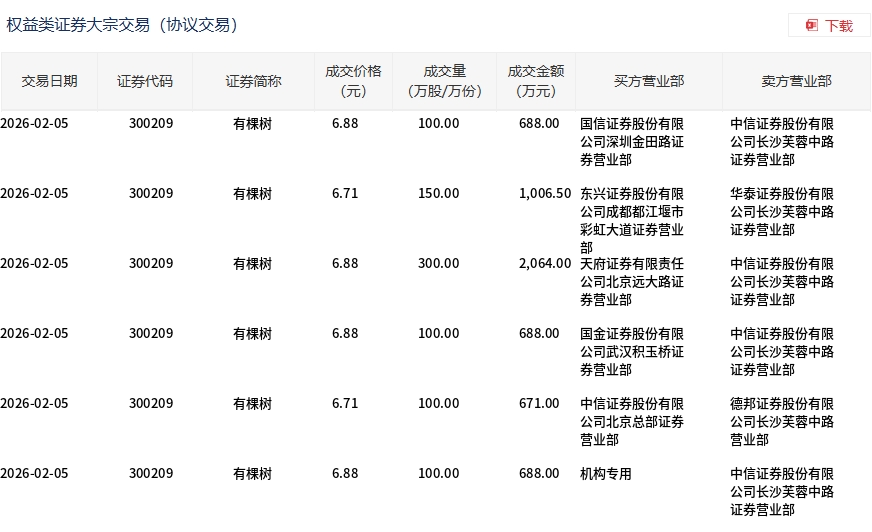
Task: Click seller 中信证券 in the 天府证券 row
Action: click(x=782, y=282)
